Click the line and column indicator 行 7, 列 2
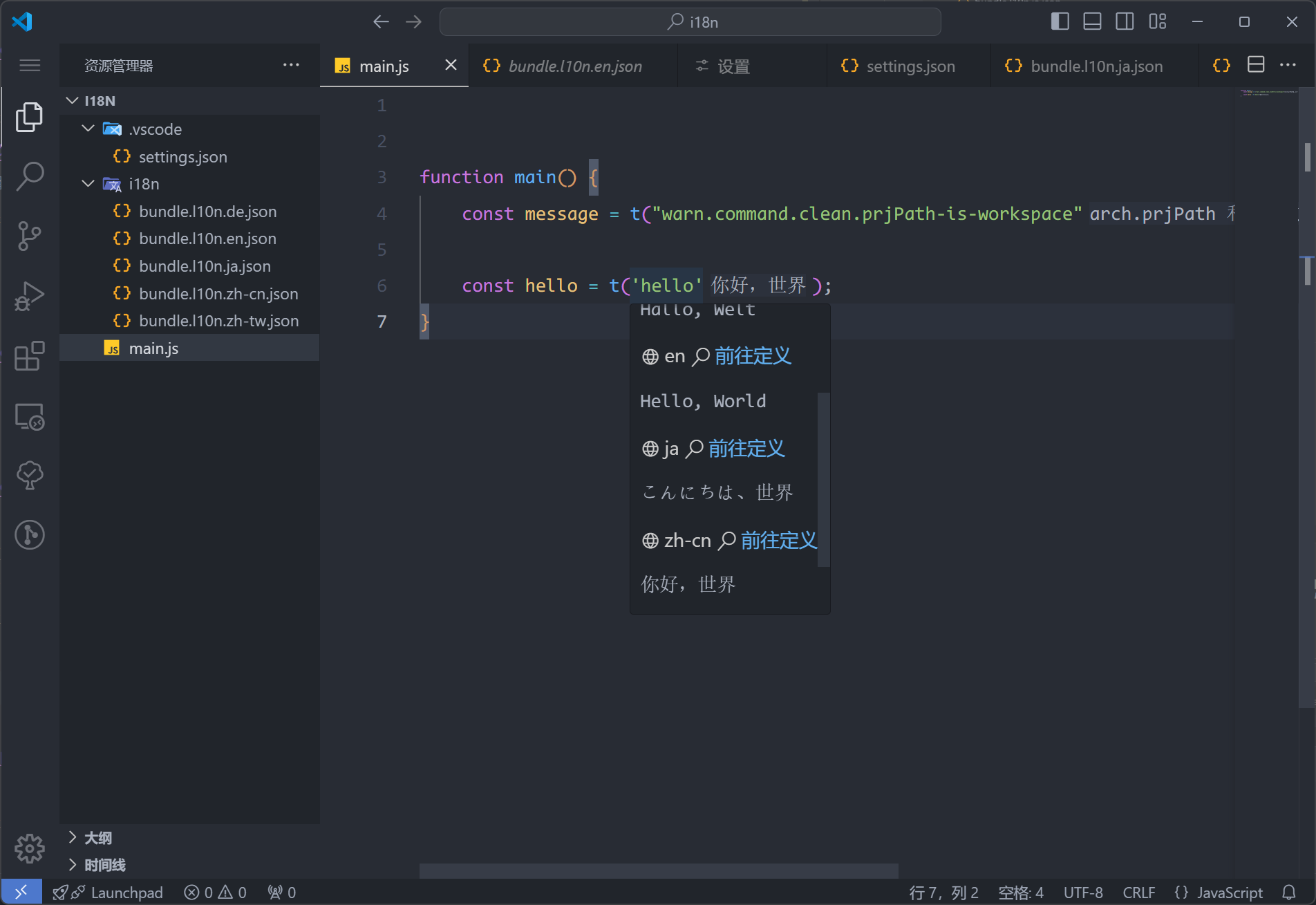 point(943,893)
